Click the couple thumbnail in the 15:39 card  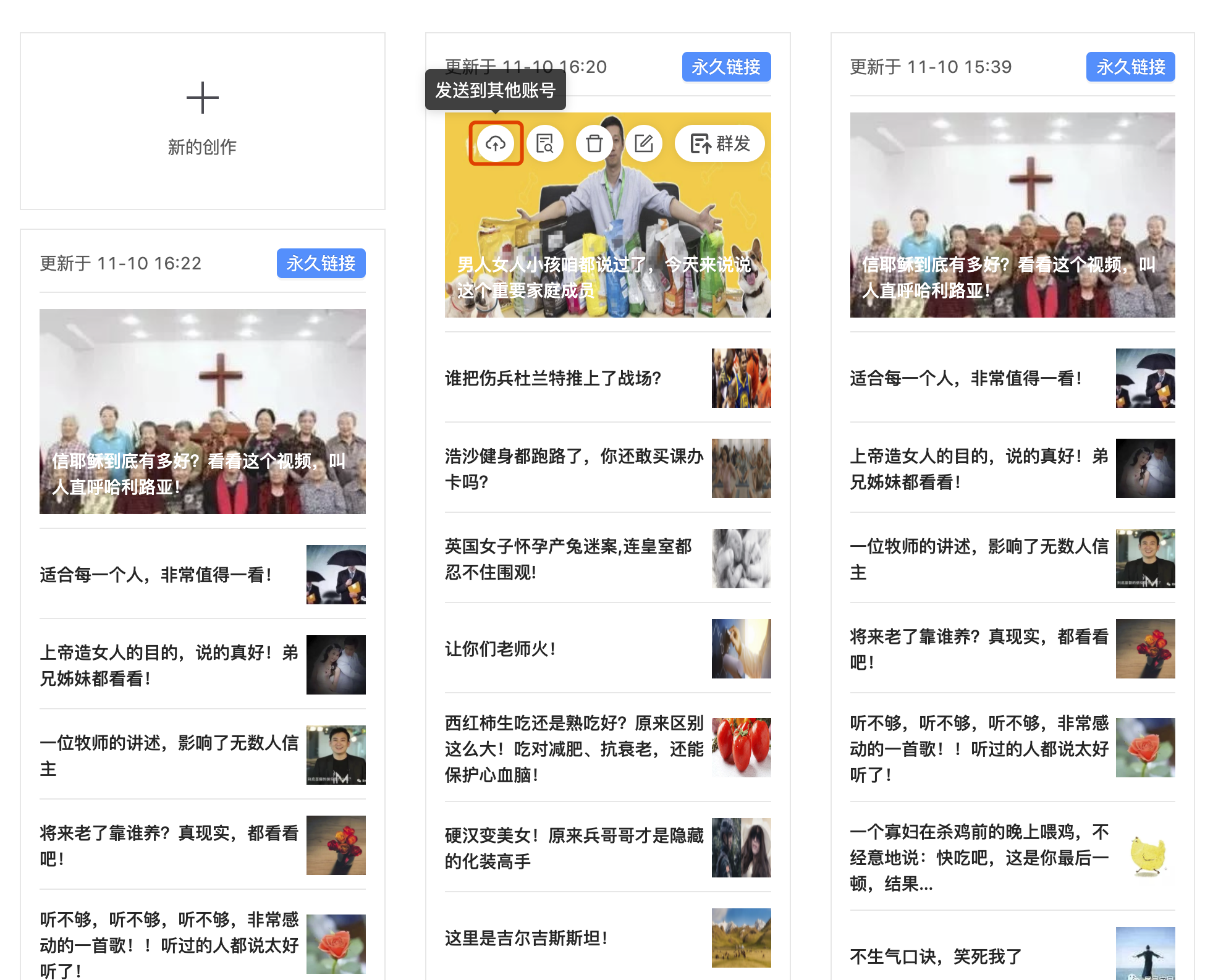[x=1146, y=468]
